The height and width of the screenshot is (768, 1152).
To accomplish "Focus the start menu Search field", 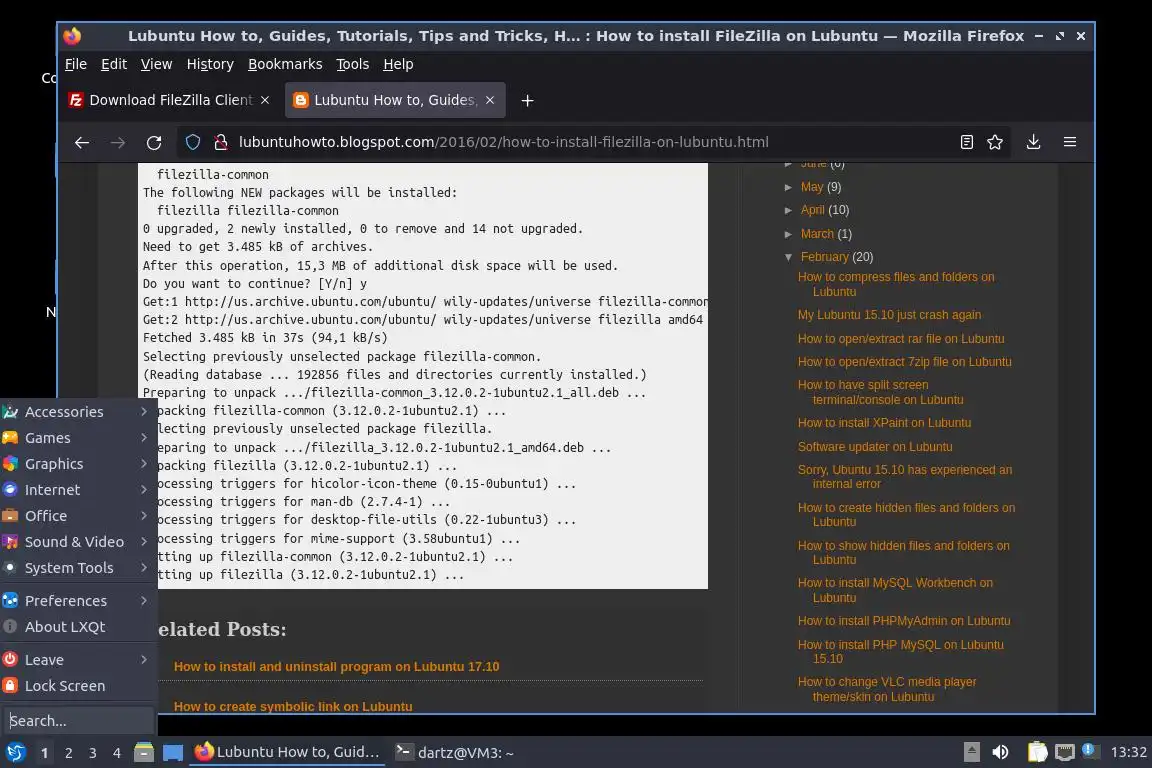I will pyautogui.click(x=79, y=721).
